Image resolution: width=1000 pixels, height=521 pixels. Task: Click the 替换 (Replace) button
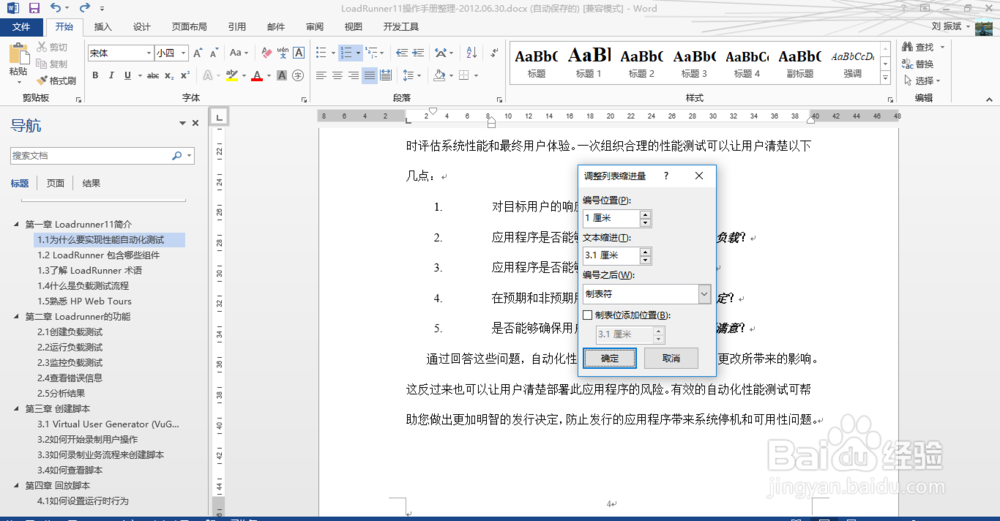[918, 64]
